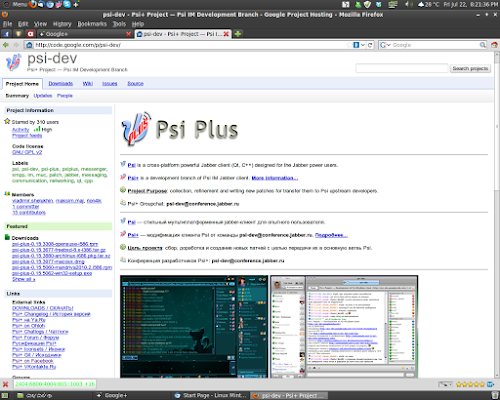Open a new tab with the plus button
500x400 pixels.
pos(238,34)
